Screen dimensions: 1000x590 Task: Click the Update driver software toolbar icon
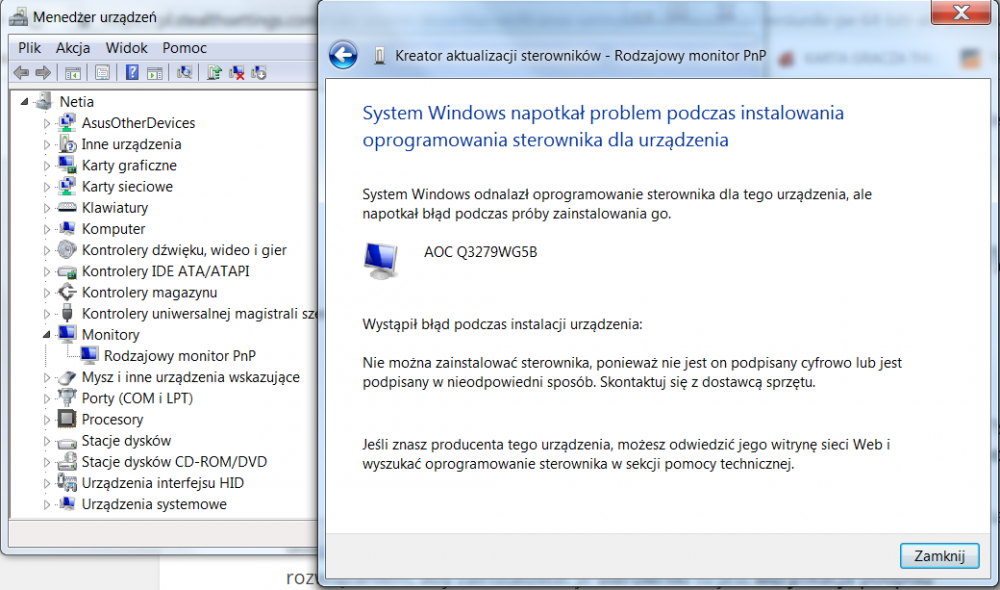[213, 72]
